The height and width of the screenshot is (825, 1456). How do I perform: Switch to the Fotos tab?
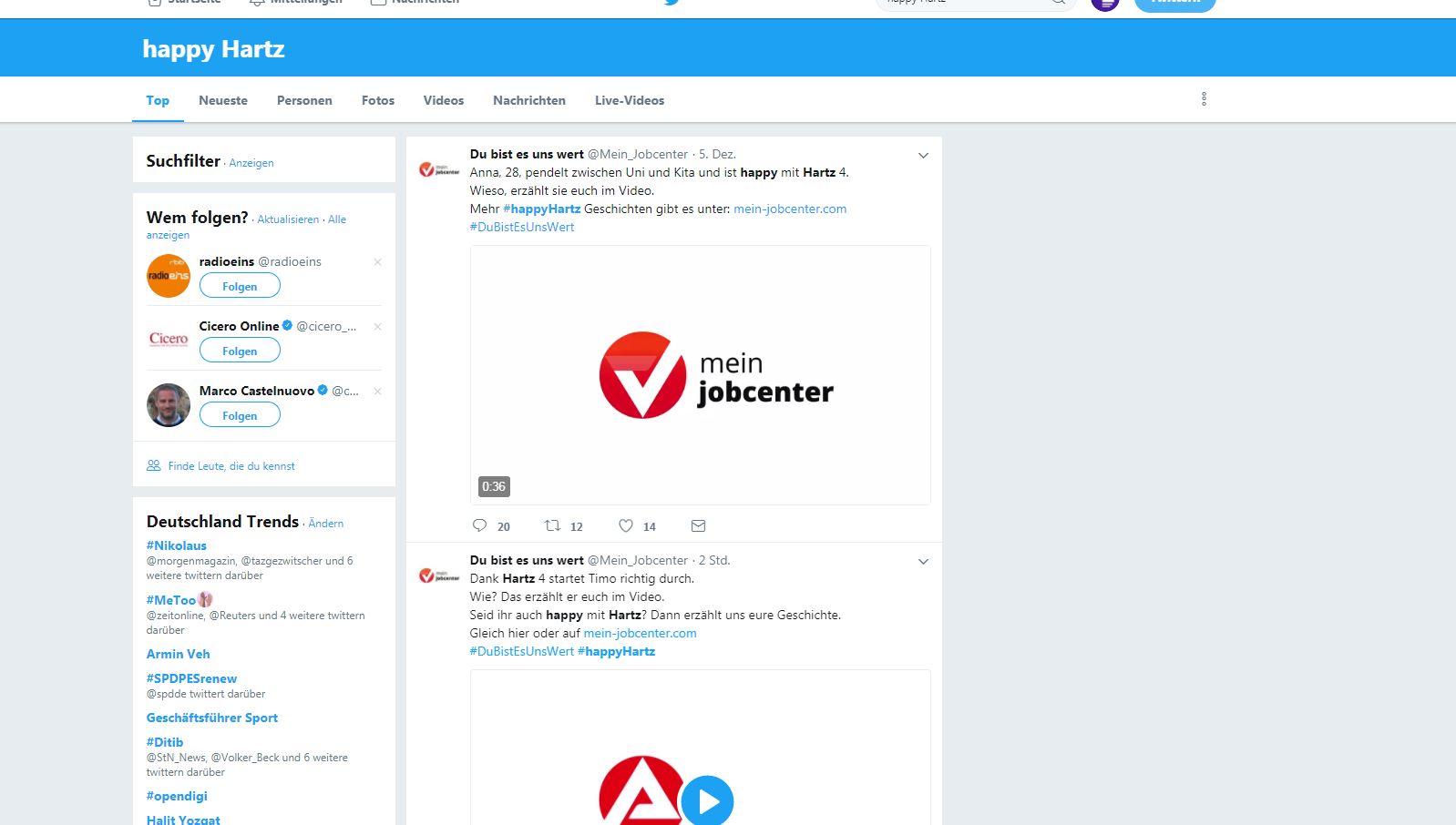click(x=378, y=100)
